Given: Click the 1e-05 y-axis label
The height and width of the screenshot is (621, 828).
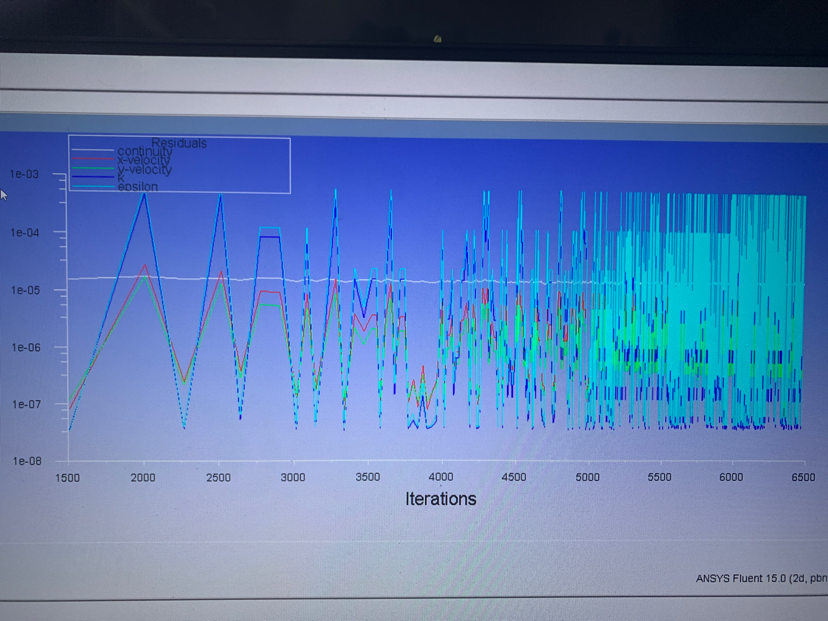Looking at the screenshot, I should tap(24, 290).
